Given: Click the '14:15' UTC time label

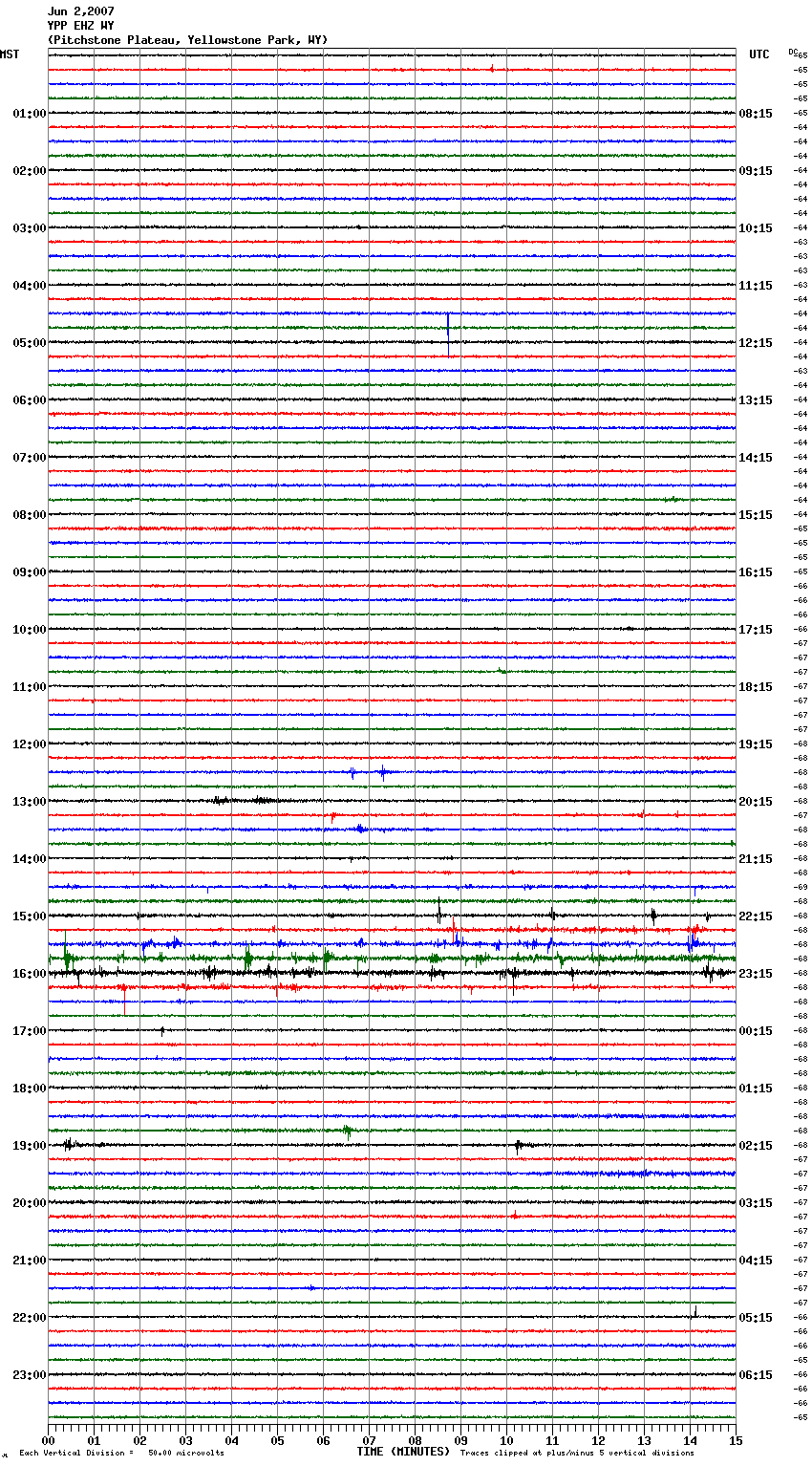Looking at the screenshot, I should pyautogui.click(x=756, y=458).
